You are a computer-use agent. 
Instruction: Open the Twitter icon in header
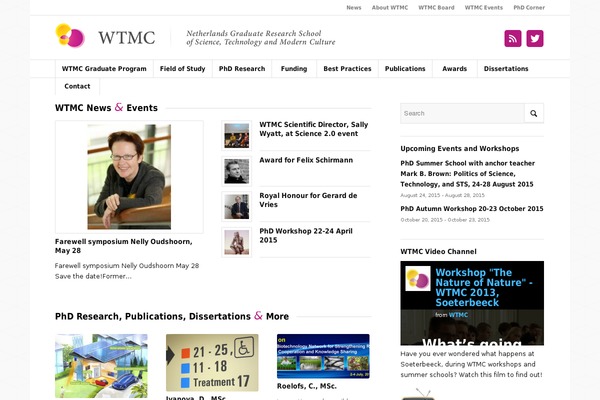(535, 38)
